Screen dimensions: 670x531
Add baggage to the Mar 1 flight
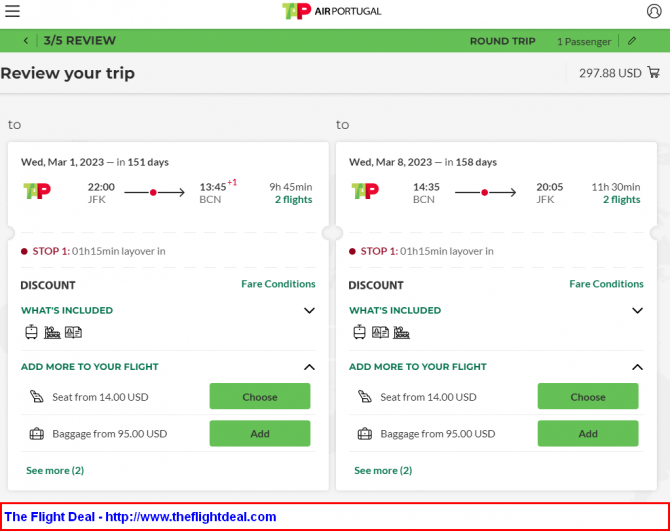(260, 434)
